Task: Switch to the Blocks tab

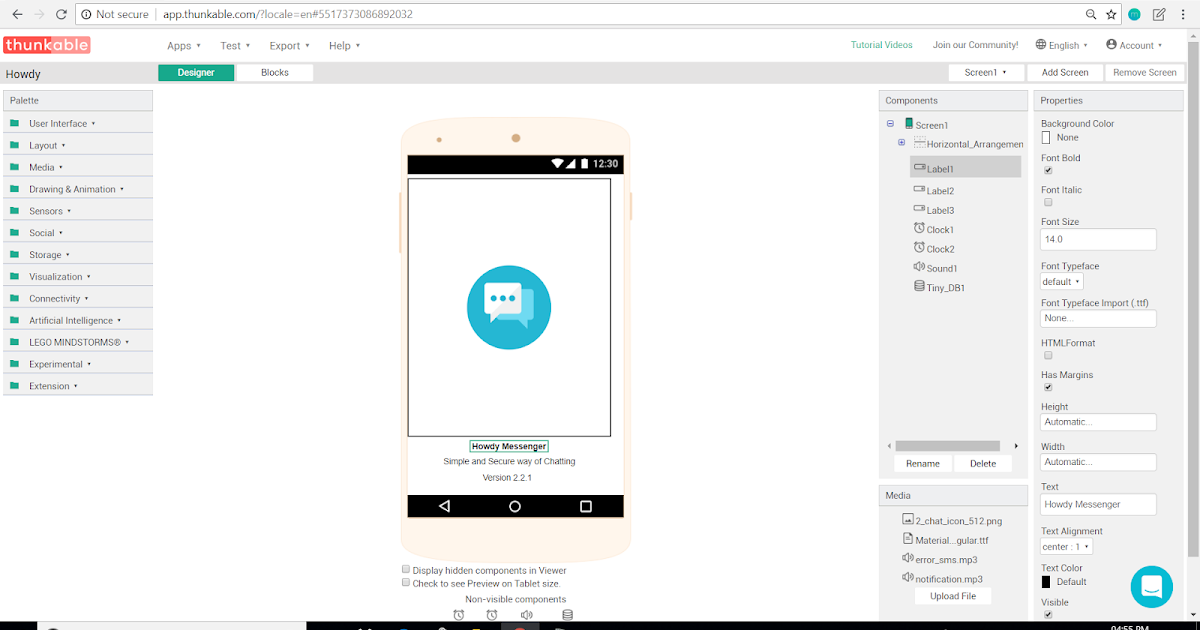Action: point(274,72)
